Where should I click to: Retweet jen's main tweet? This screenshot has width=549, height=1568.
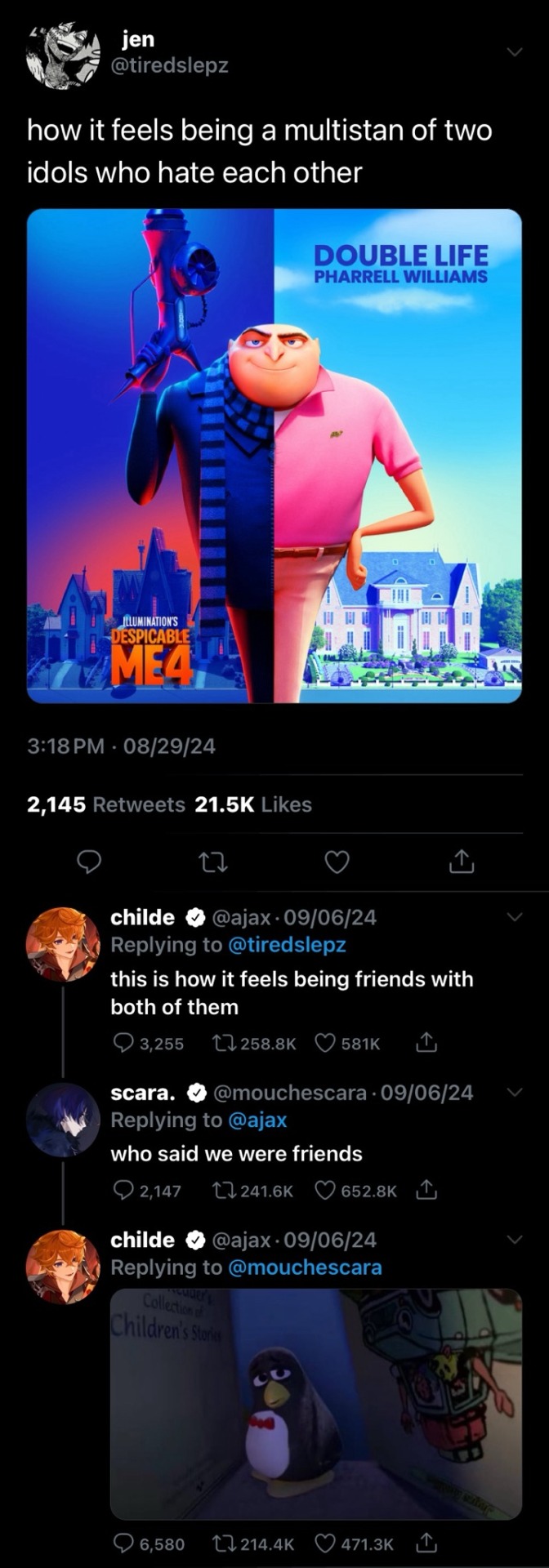pyautogui.click(x=214, y=862)
